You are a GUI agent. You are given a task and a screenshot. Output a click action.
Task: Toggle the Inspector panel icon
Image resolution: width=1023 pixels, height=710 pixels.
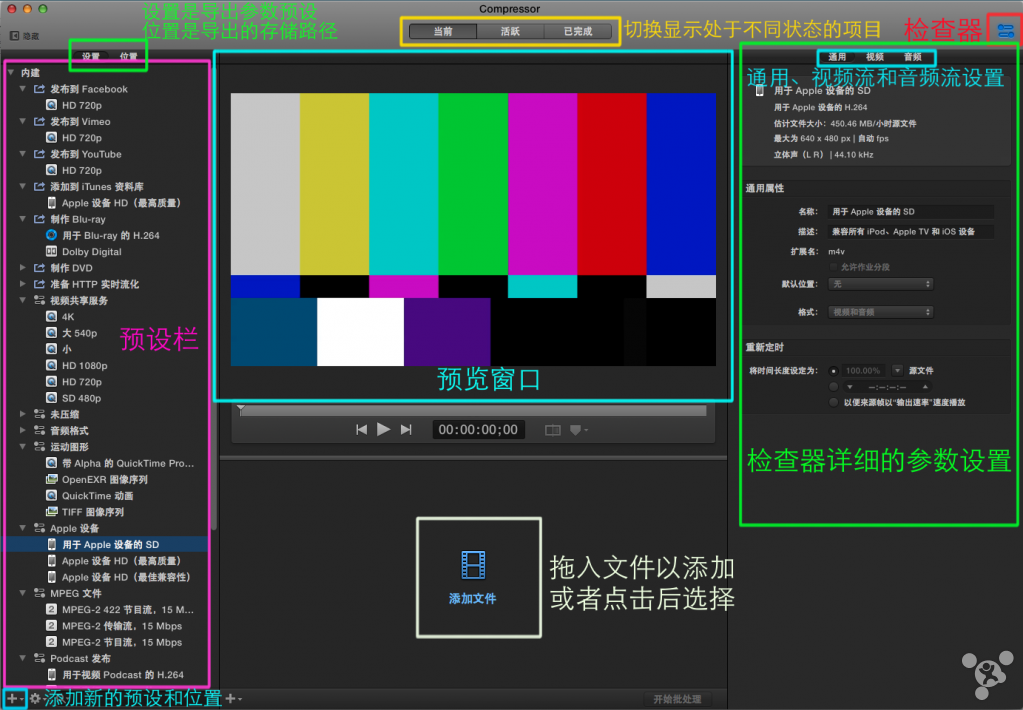pos(1005,30)
